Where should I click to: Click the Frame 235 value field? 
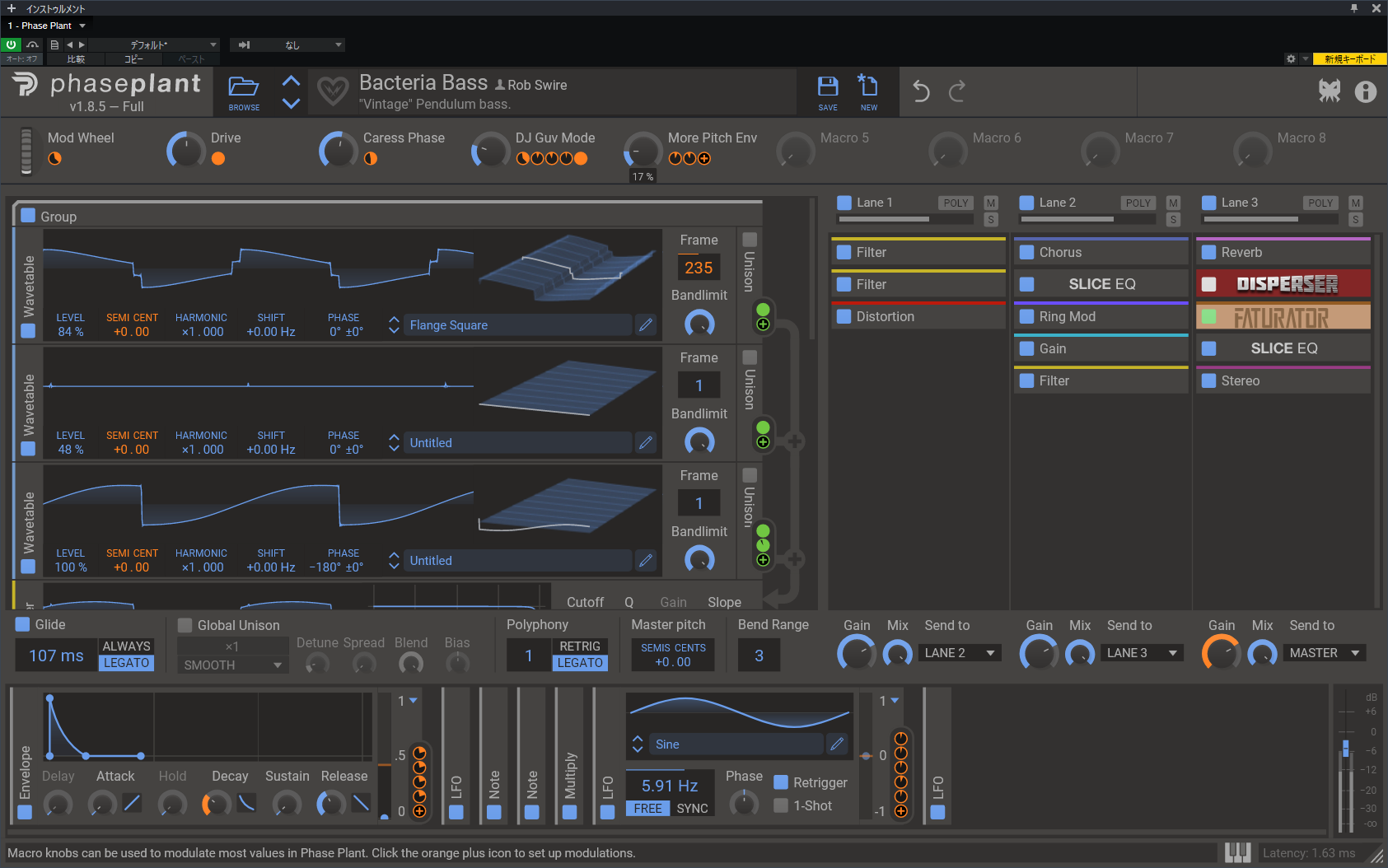[x=699, y=268]
